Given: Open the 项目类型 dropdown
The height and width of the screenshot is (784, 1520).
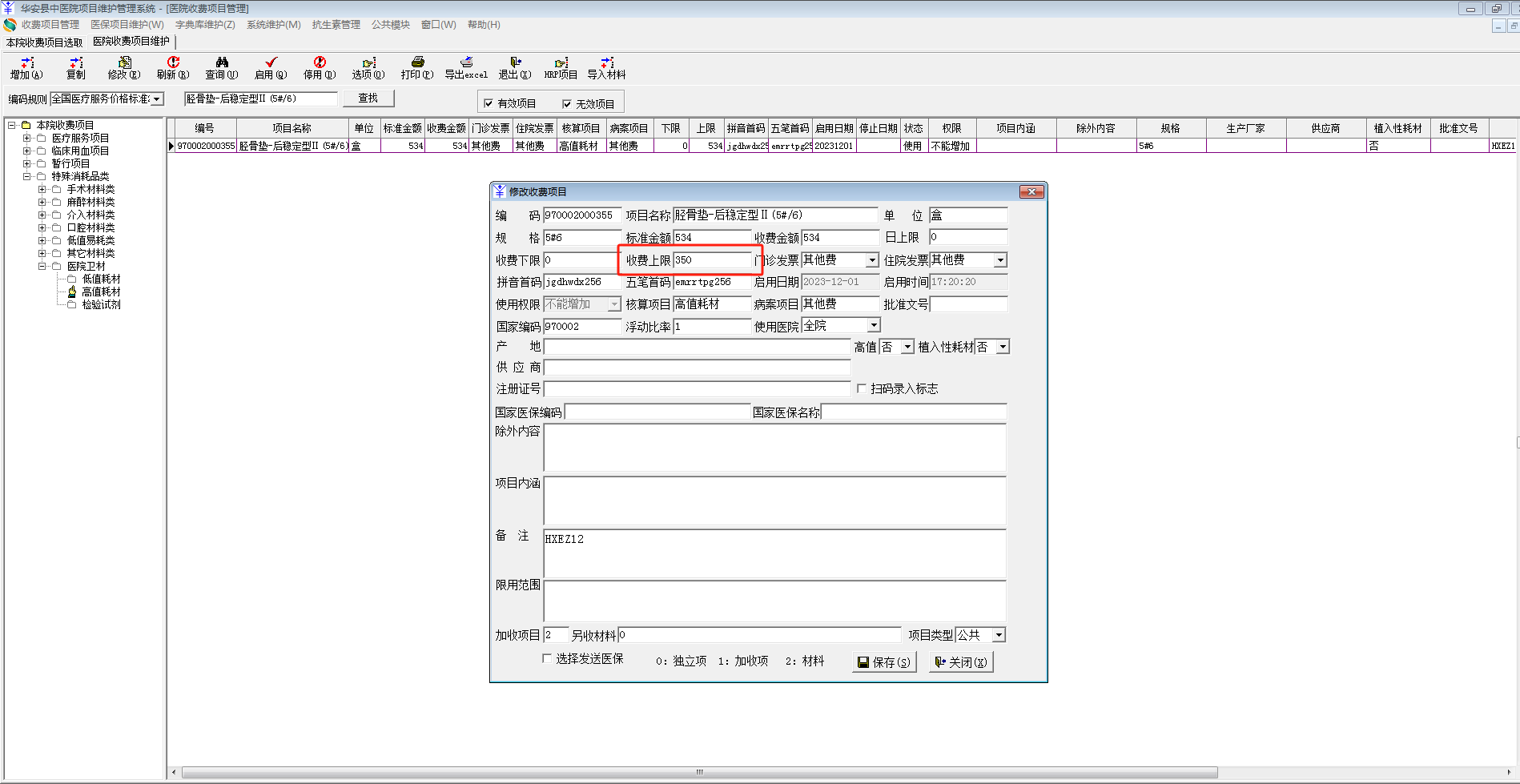Looking at the screenshot, I should click(x=999, y=635).
